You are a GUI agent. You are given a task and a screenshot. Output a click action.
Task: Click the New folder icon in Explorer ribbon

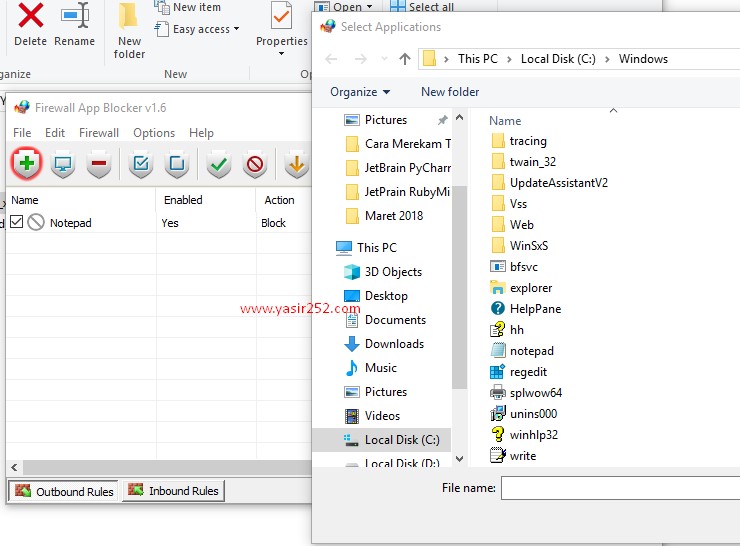click(x=129, y=17)
